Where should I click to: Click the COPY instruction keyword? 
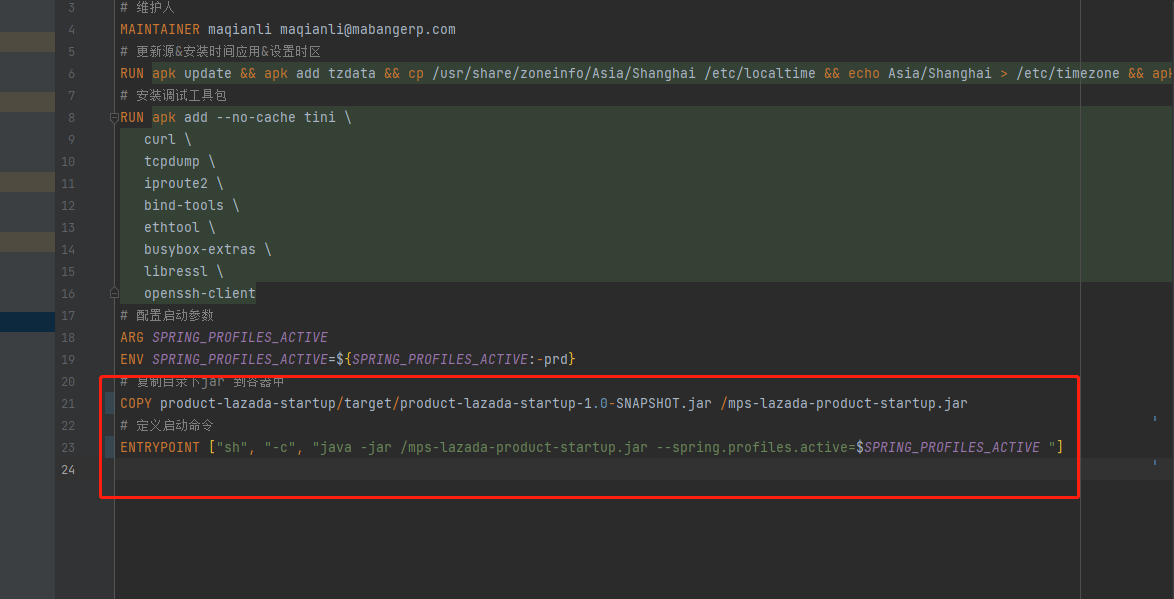coord(136,404)
